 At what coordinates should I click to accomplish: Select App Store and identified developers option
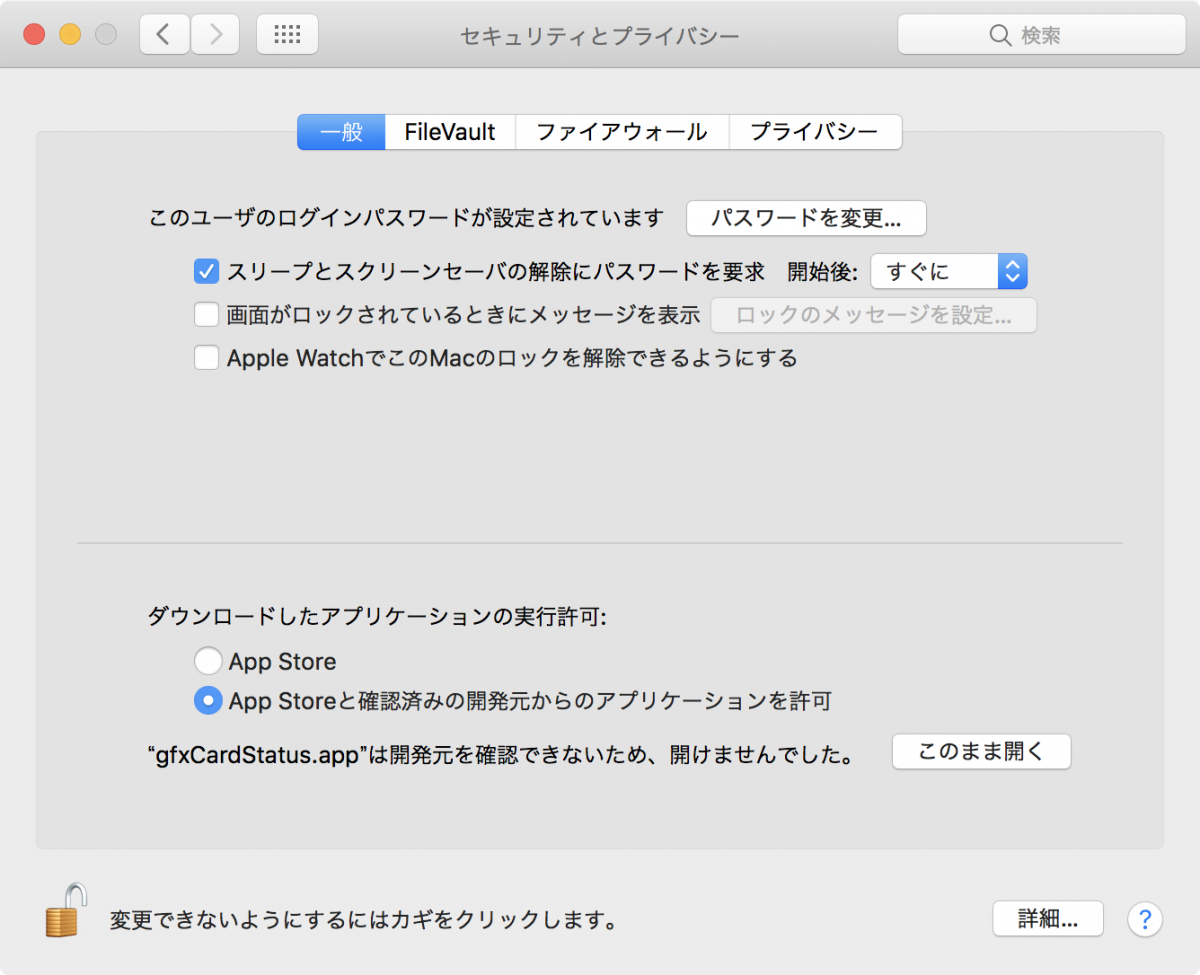pos(208,700)
